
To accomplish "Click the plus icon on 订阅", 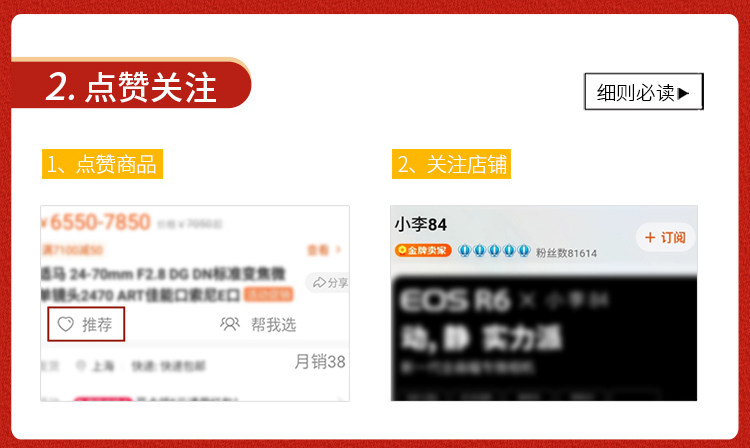I will pyautogui.click(x=650, y=238).
